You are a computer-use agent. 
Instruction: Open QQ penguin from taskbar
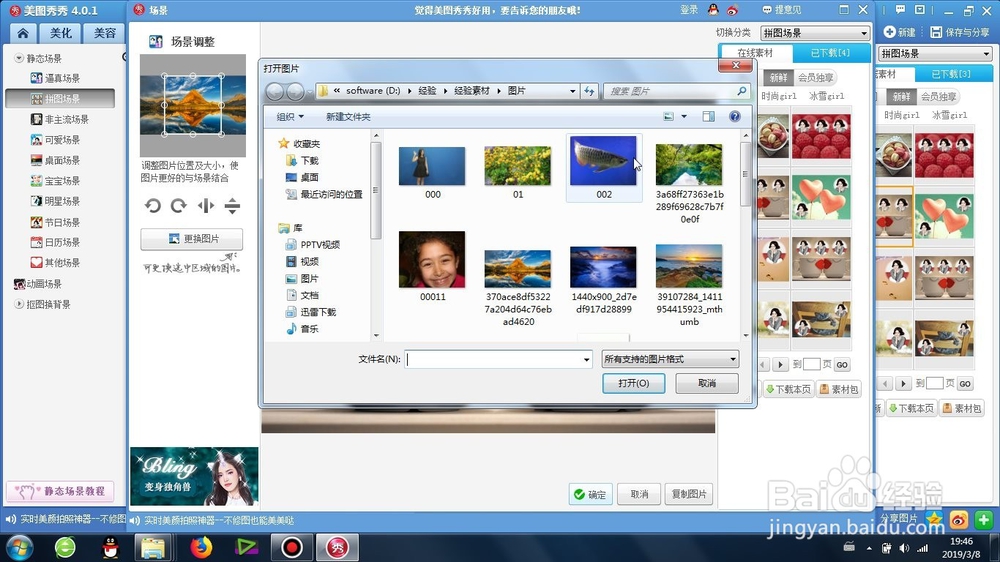(110, 547)
